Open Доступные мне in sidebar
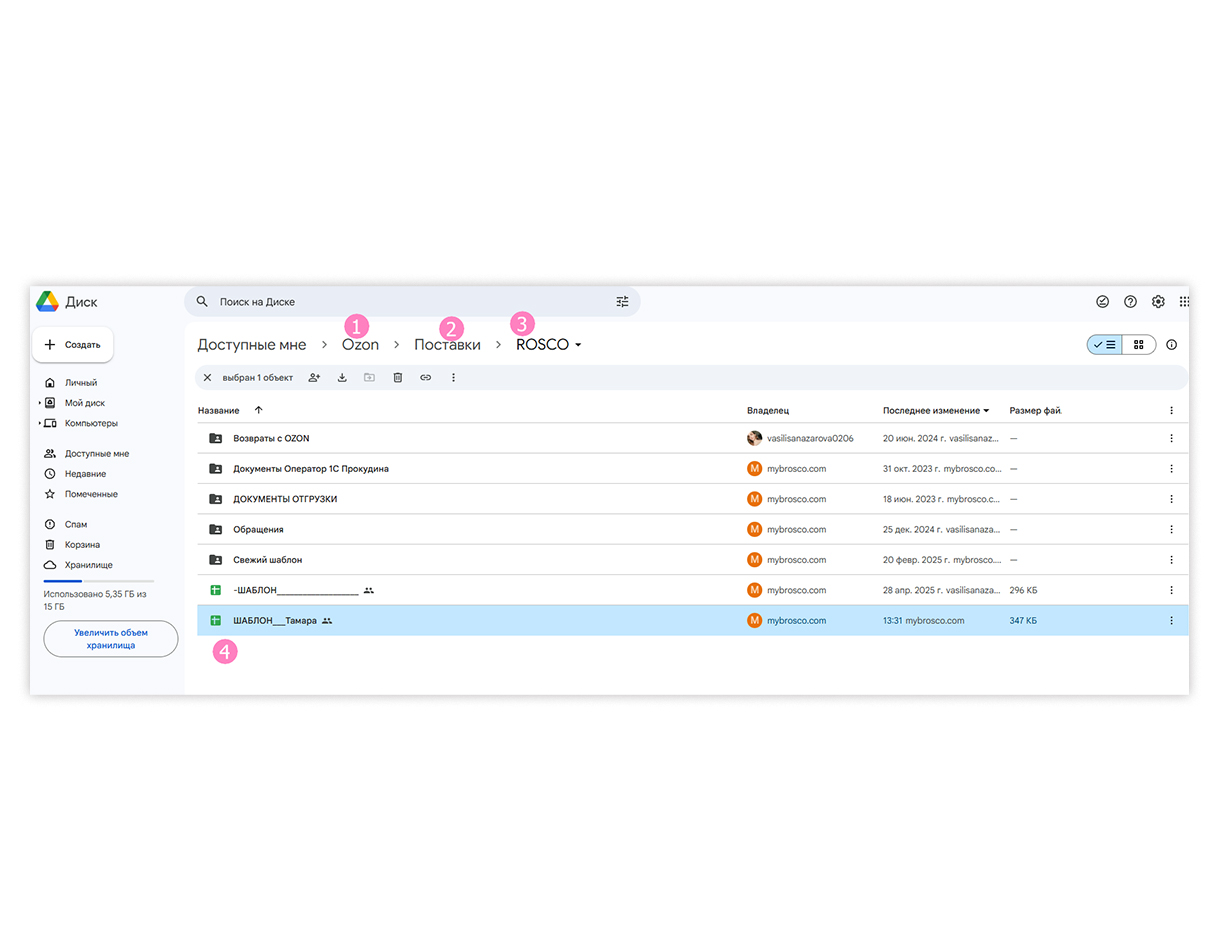The width and height of the screenshot is (1219, 945). coord(97,453)
